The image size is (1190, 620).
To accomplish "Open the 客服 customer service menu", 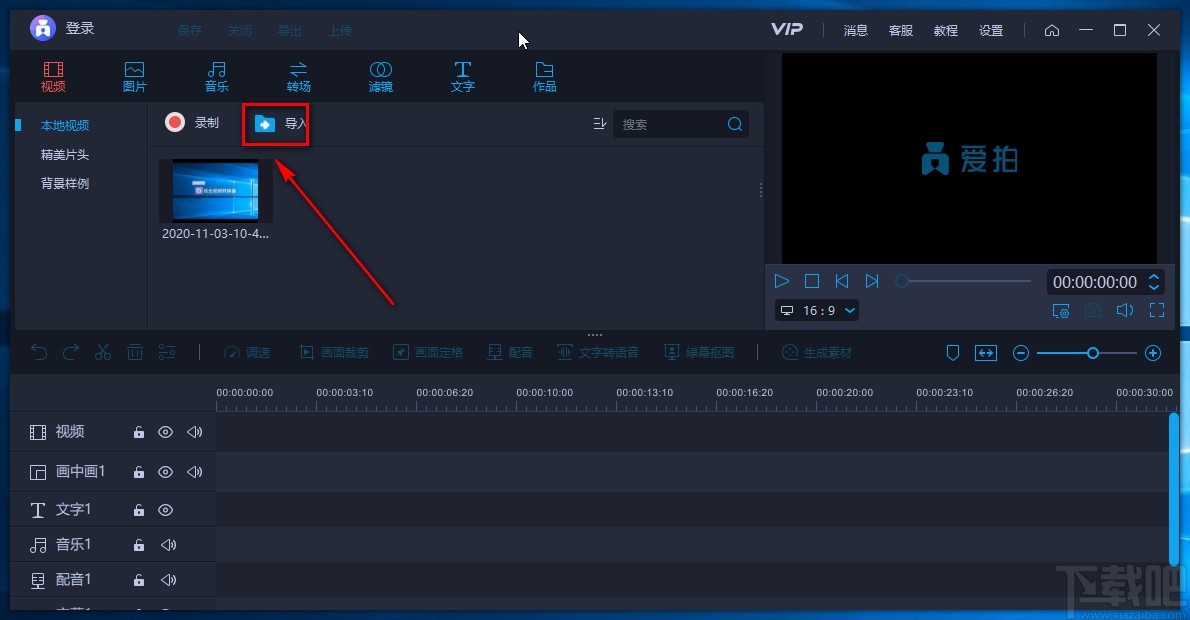I will [x=901, y=30].
